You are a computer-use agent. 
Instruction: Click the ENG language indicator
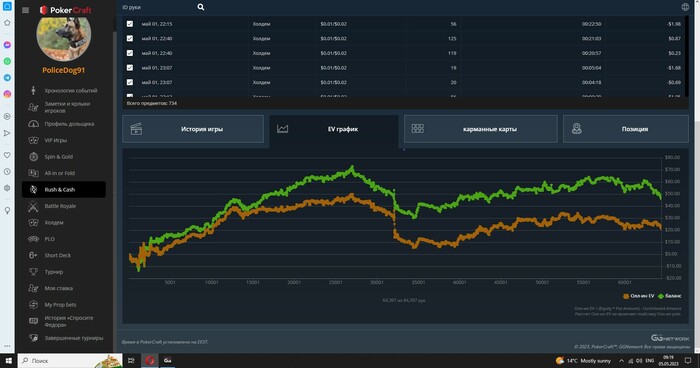[x=650, y=360]
